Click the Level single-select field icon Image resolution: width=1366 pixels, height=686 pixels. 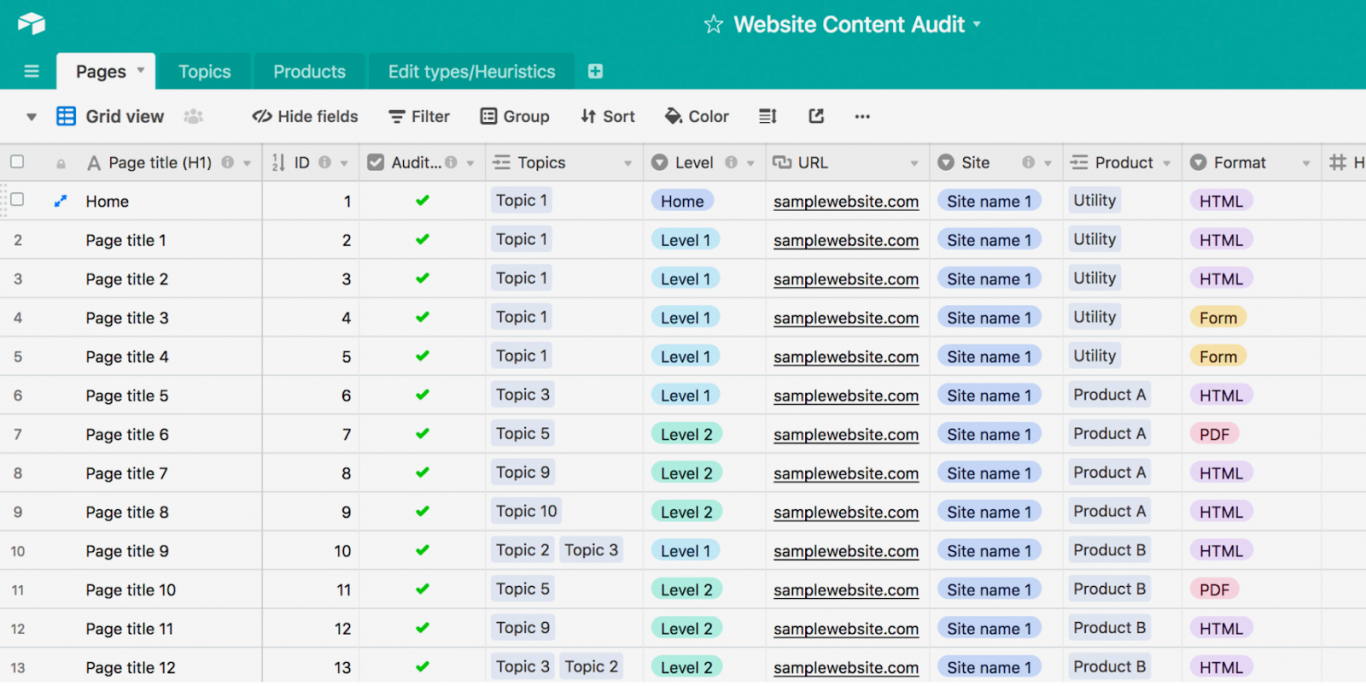pyautogui.click(x=659, y=162)
